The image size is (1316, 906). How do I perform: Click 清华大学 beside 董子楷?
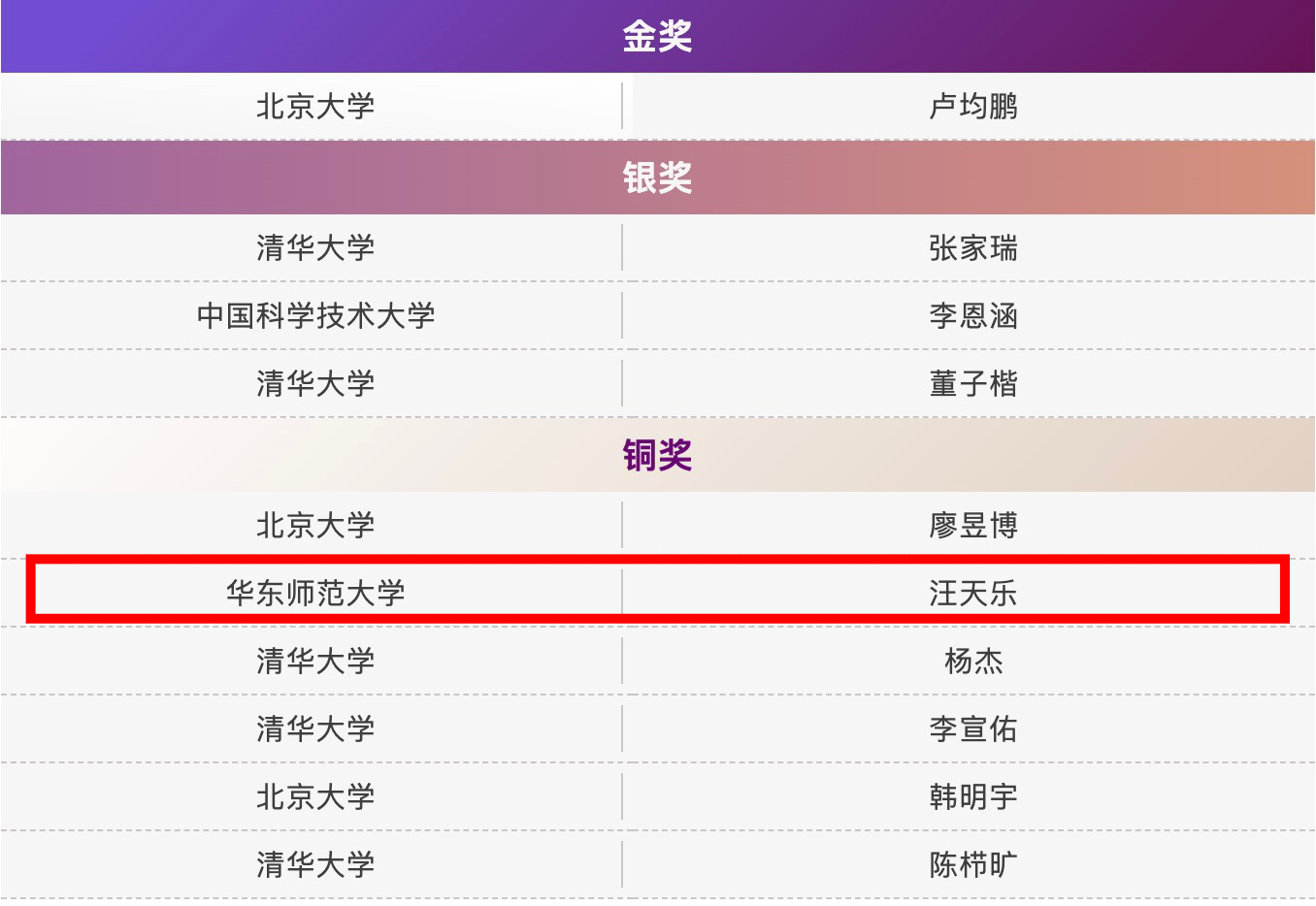pyautogui.click(x=315, y=384)
